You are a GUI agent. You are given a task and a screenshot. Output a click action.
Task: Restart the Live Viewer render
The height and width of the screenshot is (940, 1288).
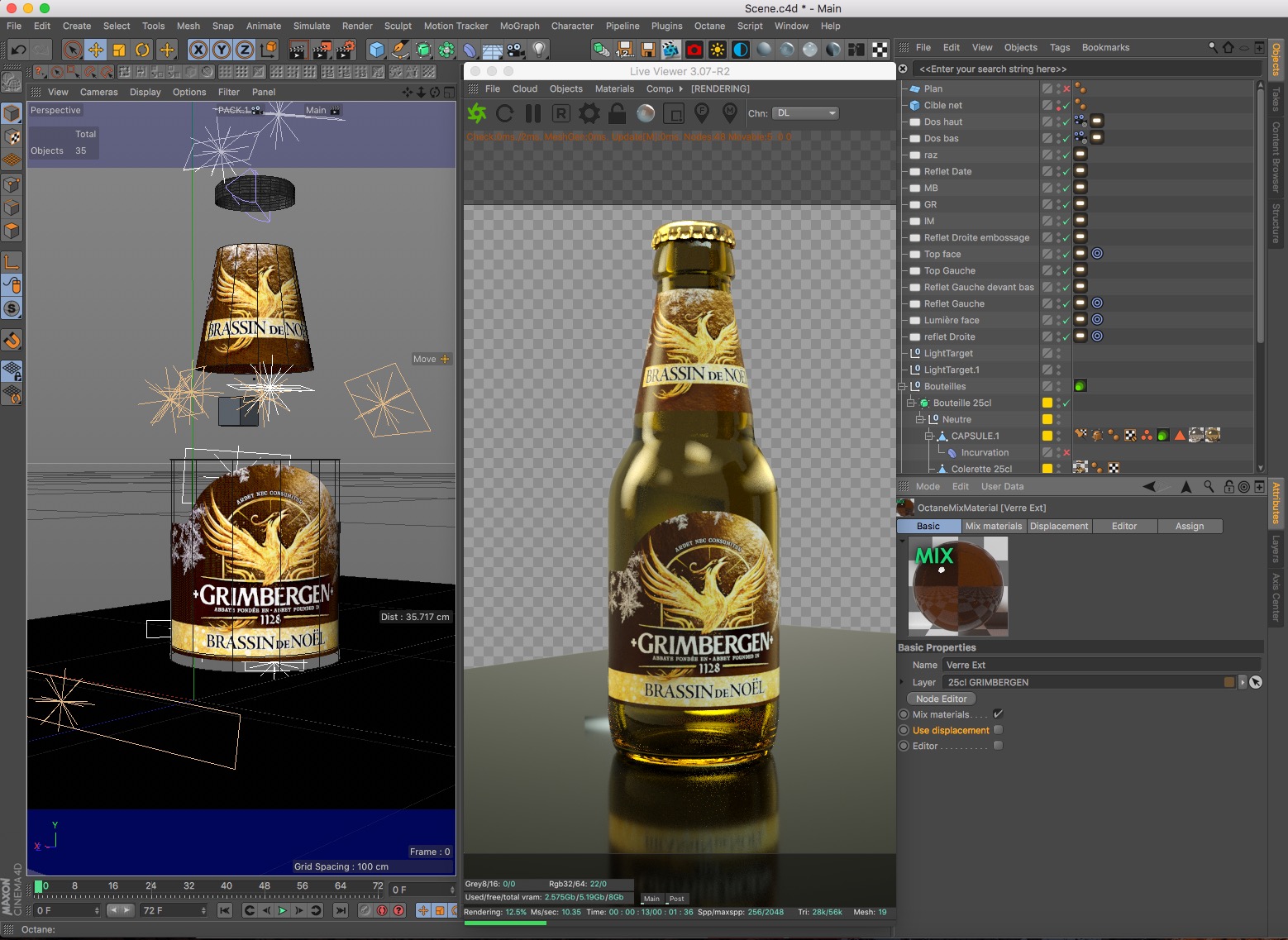(x=505, y=113)
